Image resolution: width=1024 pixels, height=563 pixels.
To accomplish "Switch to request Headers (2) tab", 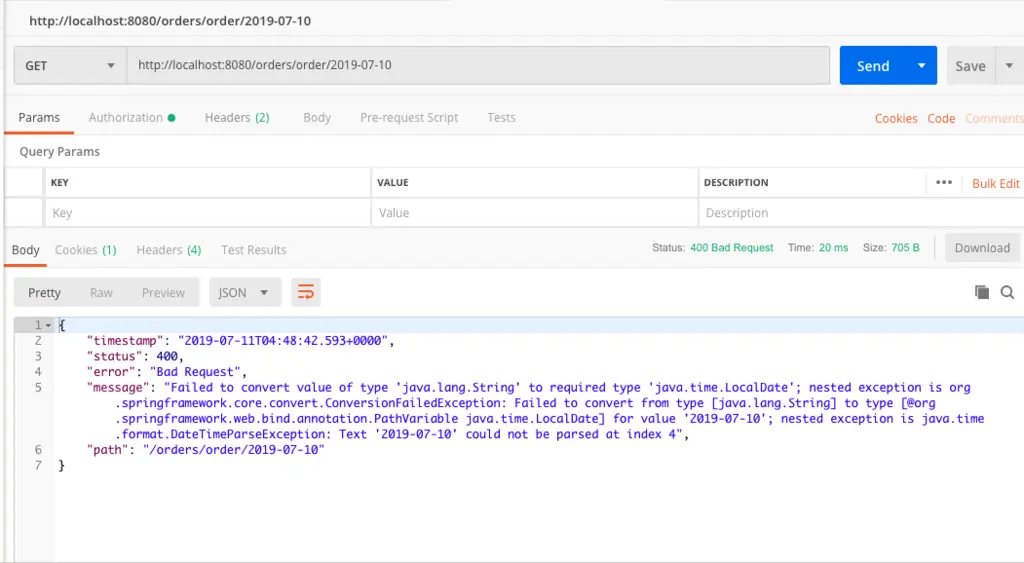I will tap(237, 118).
